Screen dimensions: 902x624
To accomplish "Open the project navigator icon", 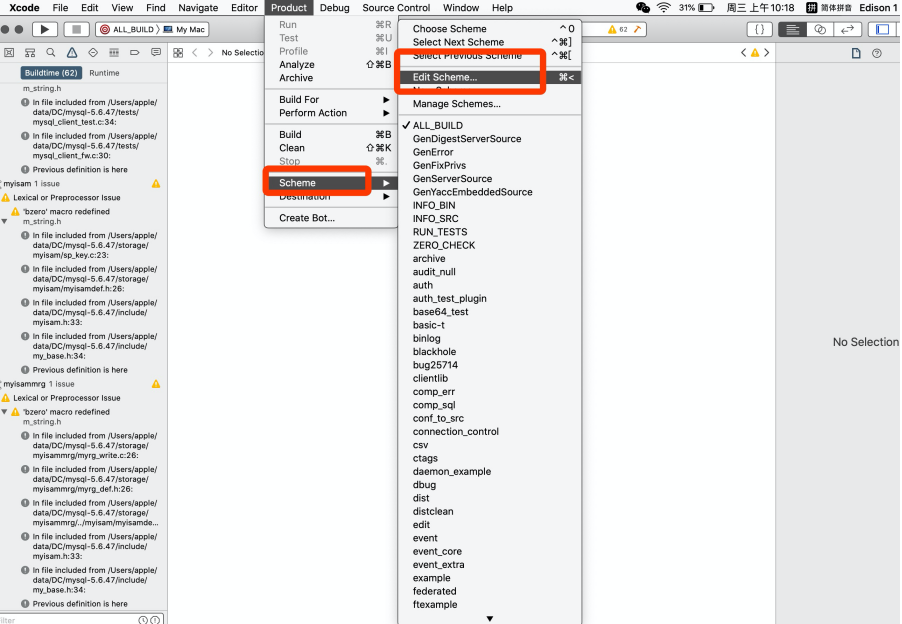I will point(9,52).
